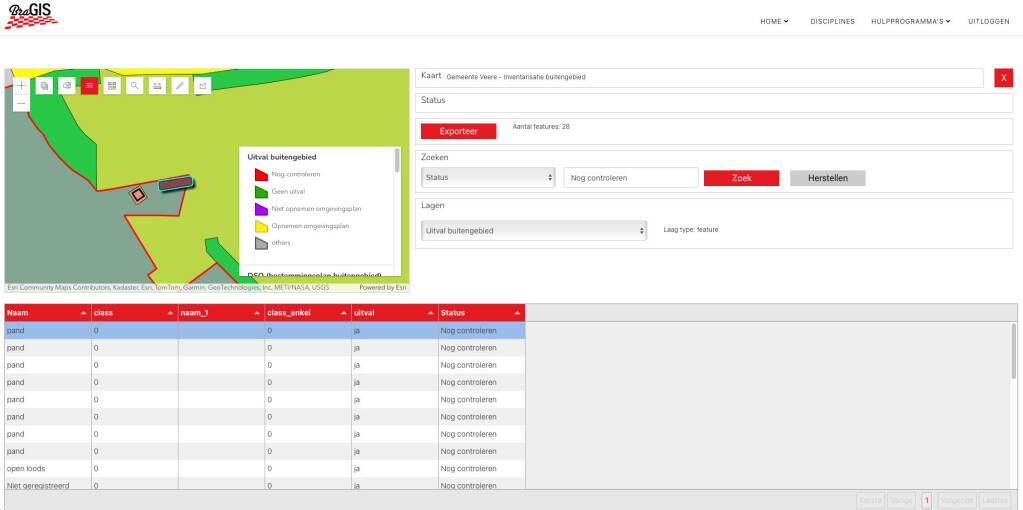Zoom out on the map
The image size is (1023, 510).
21,103
